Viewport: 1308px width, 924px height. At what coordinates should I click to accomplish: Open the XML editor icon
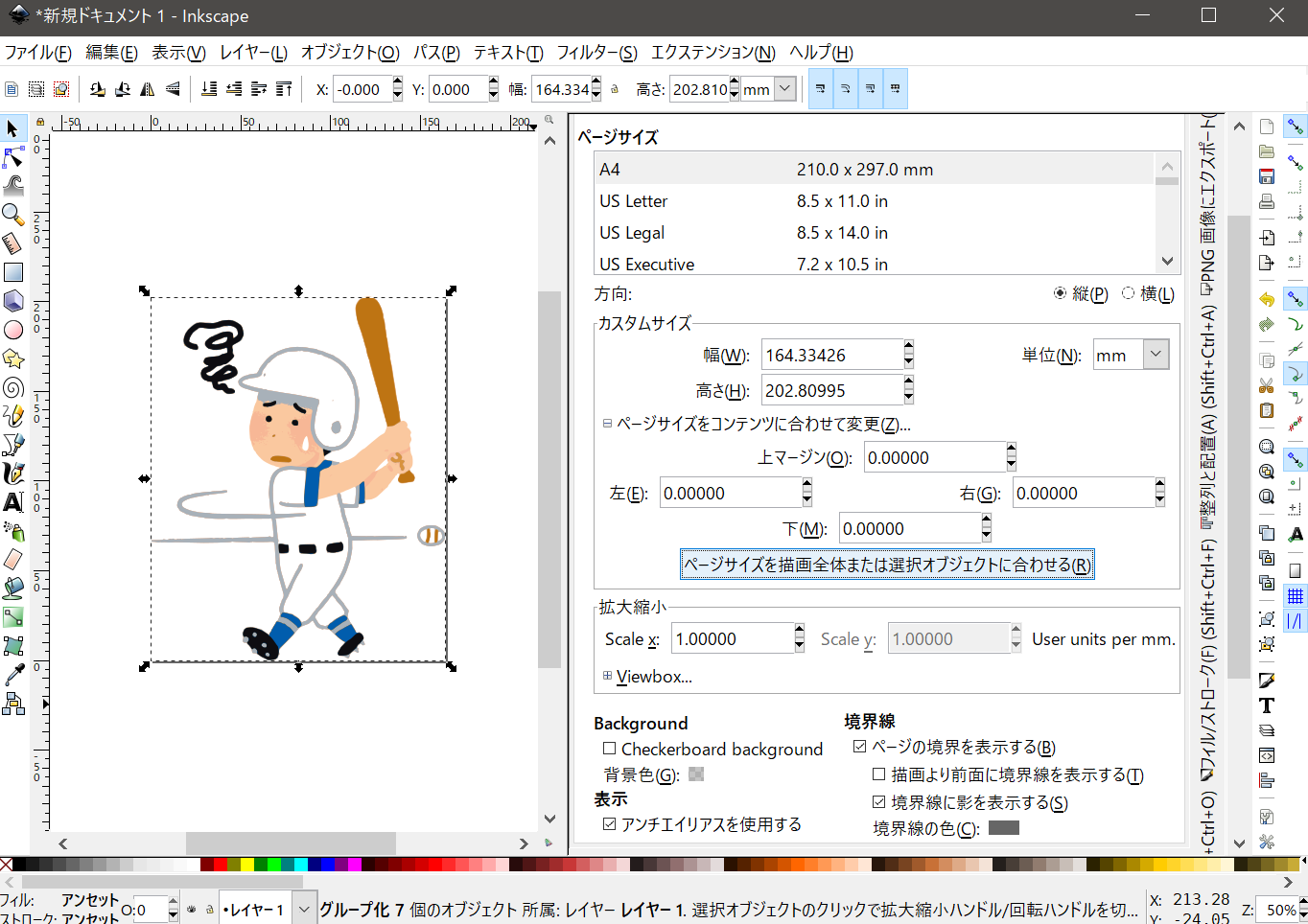(x=1267, y=755)
